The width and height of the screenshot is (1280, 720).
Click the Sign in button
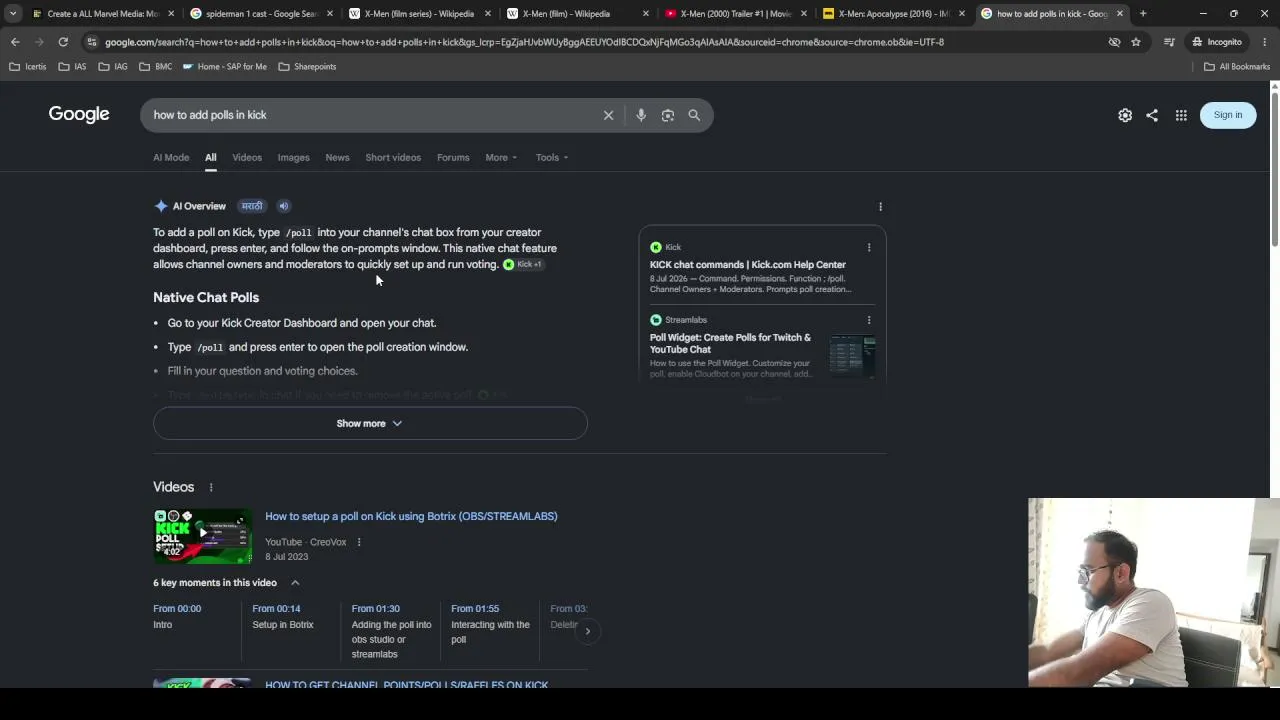(x=1228, y=115)
